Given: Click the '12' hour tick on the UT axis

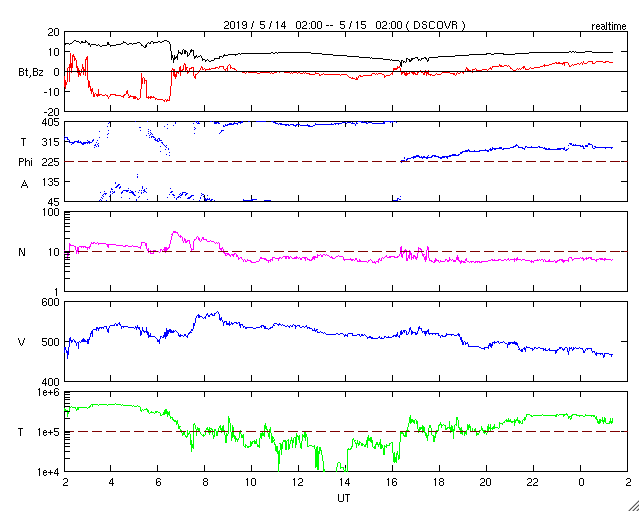Looking at the screenshot, I should pyautogui.click(x=299, y=483).
